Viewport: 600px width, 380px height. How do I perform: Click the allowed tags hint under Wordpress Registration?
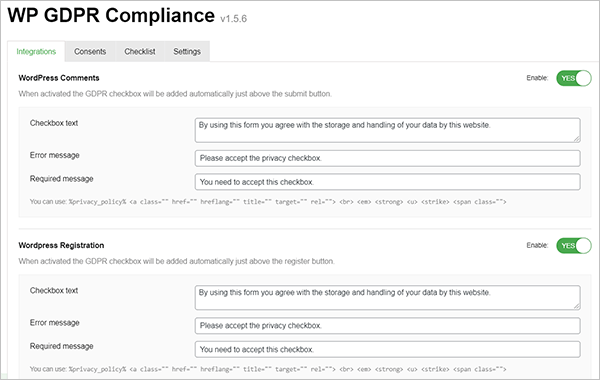click(268, 369)
